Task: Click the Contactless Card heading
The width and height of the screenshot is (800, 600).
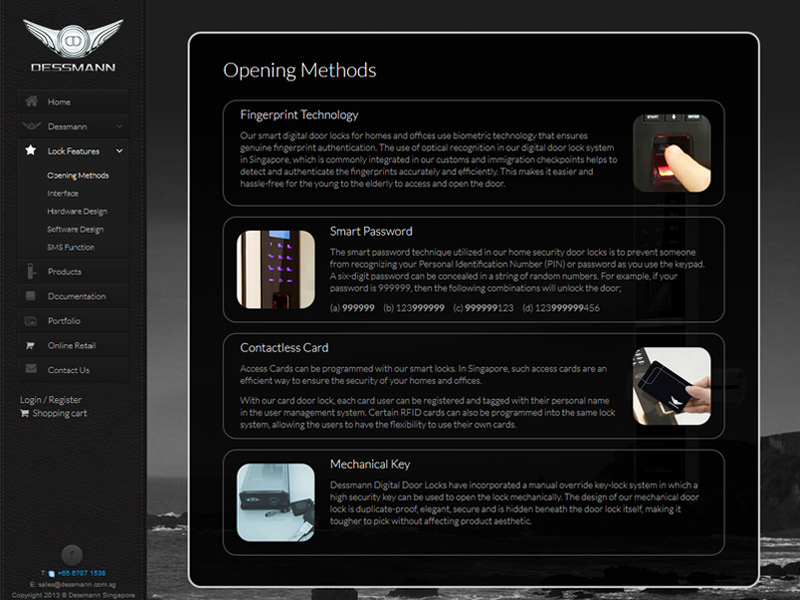Action: tap(284, 347)
